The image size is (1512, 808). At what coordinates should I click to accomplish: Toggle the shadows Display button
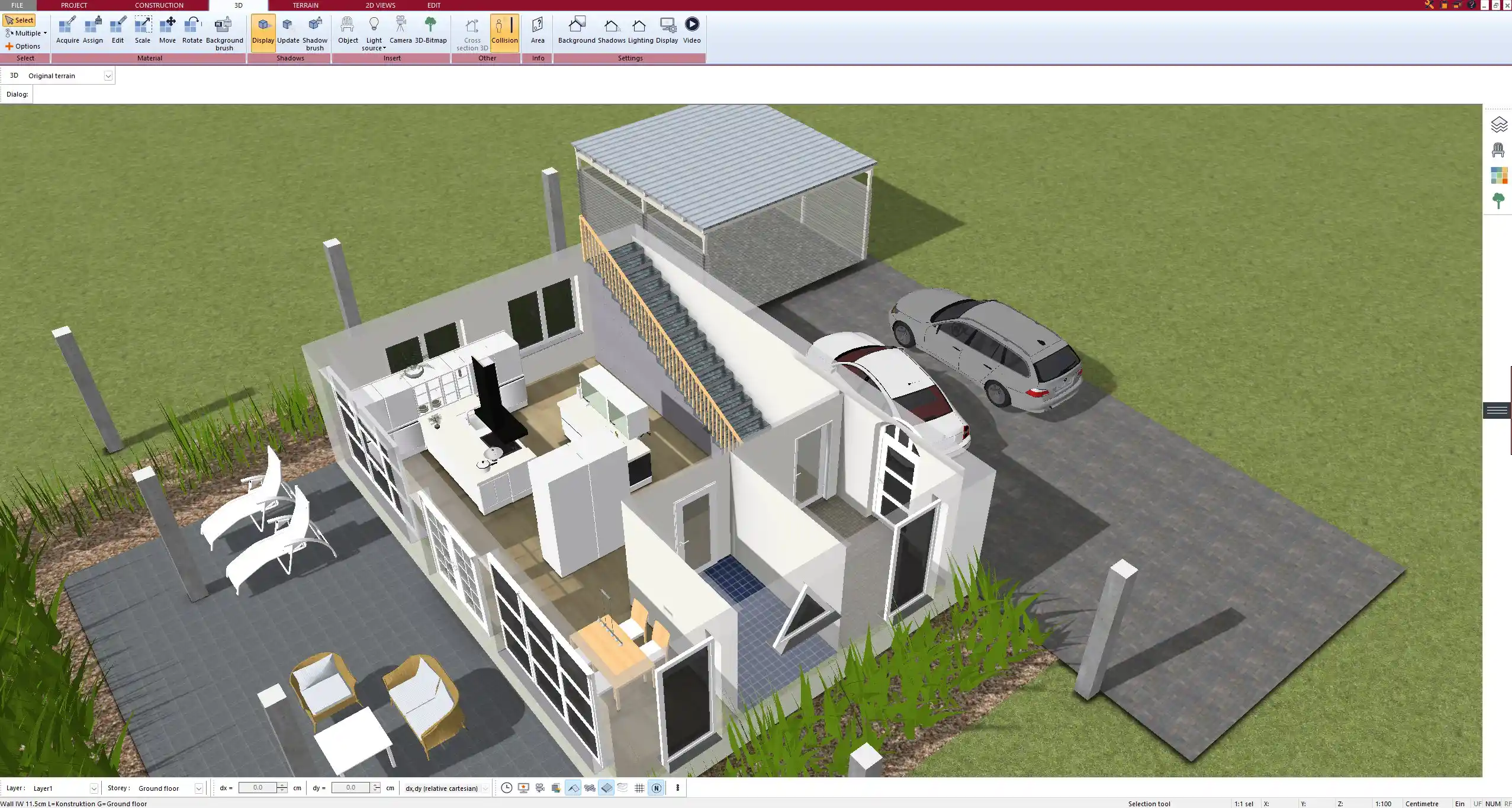point(263,33)
